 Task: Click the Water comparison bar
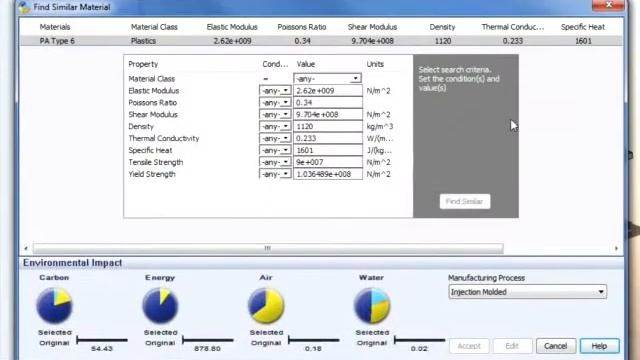419,340
